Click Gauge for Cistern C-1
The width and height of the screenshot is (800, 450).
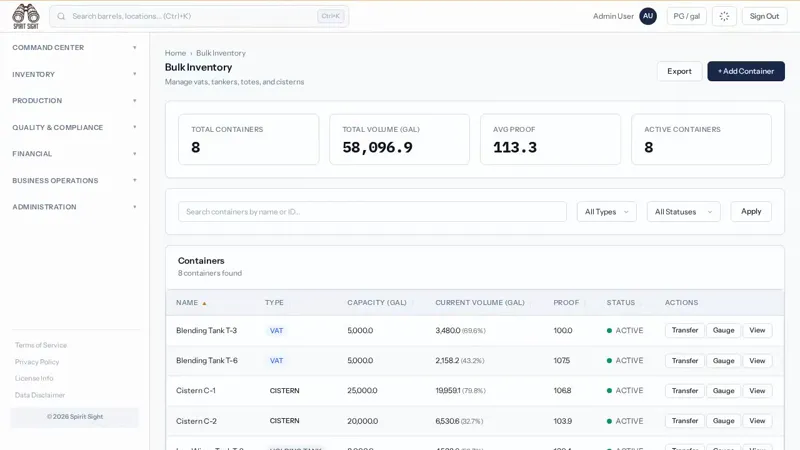click(723, 391)
